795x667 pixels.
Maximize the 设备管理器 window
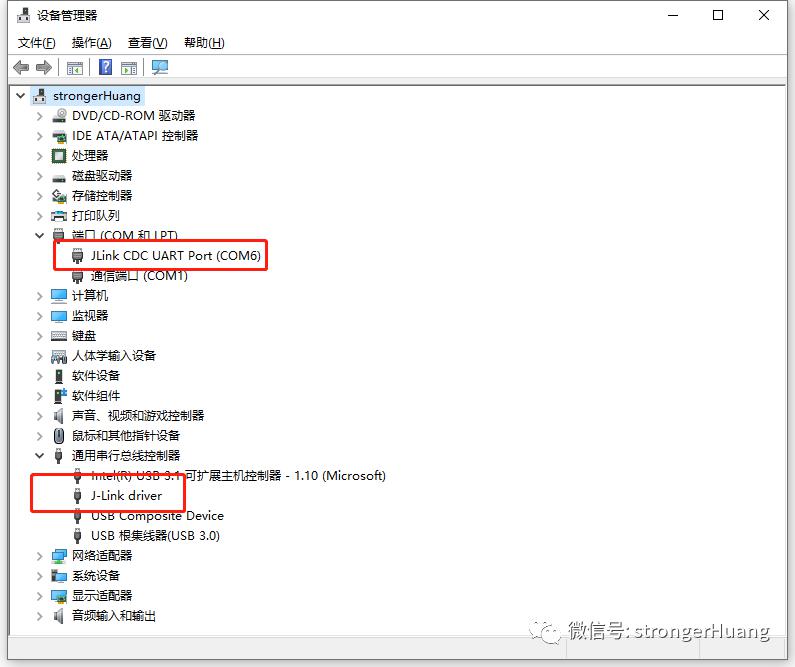718,15
